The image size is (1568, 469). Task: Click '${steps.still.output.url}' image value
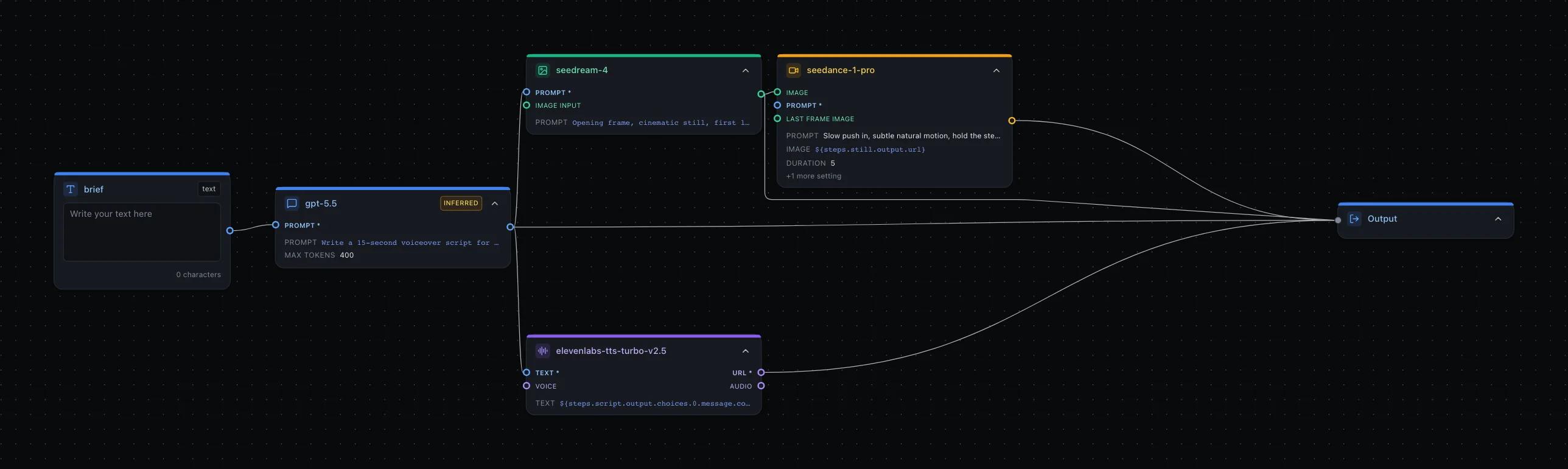coord(870,149)
